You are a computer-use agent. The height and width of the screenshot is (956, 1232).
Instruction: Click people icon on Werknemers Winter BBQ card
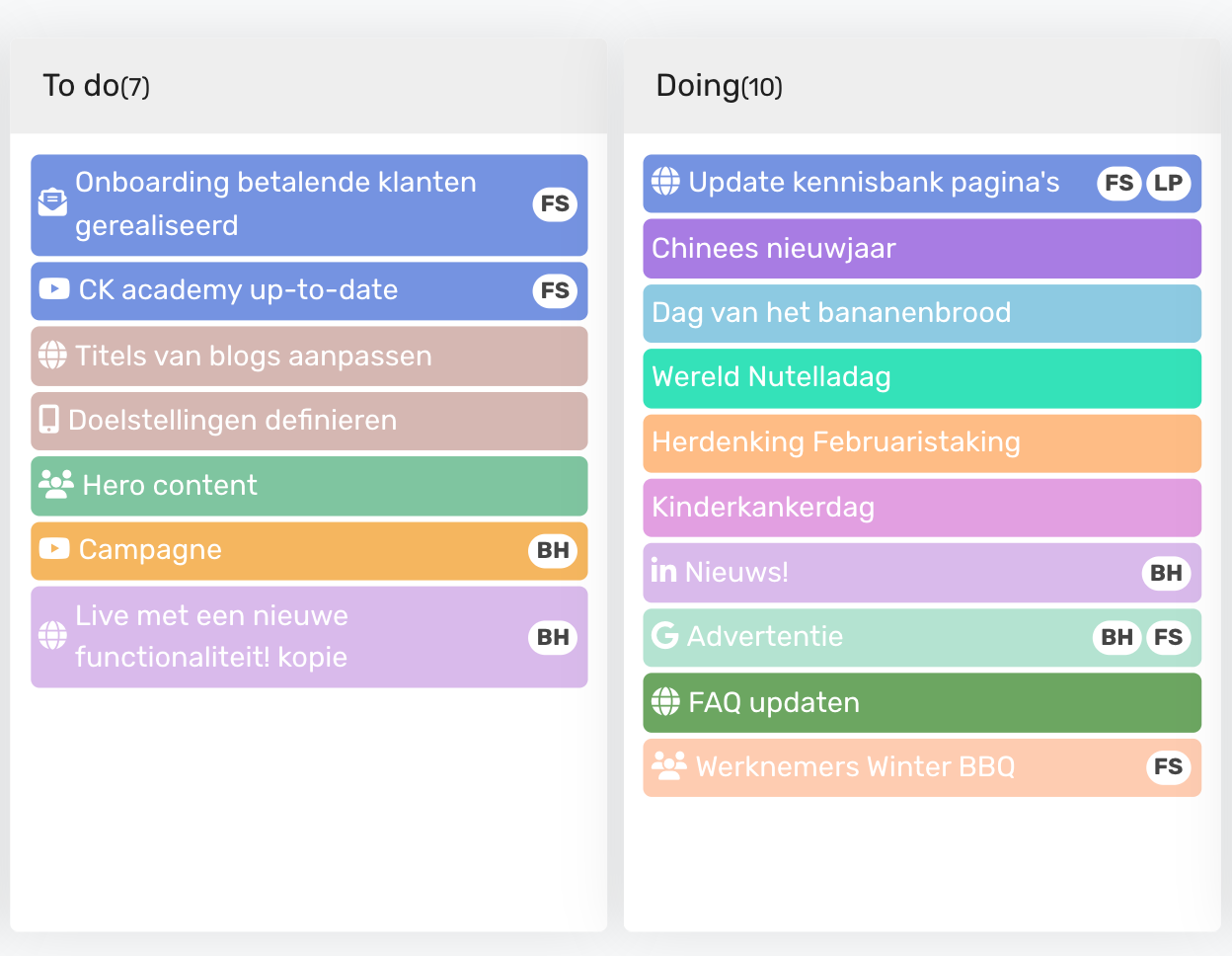point(669,765)
